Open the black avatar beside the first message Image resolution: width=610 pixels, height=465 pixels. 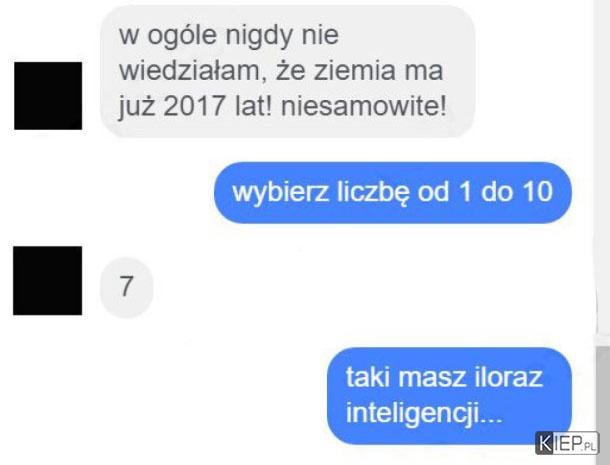pos(48,96)
